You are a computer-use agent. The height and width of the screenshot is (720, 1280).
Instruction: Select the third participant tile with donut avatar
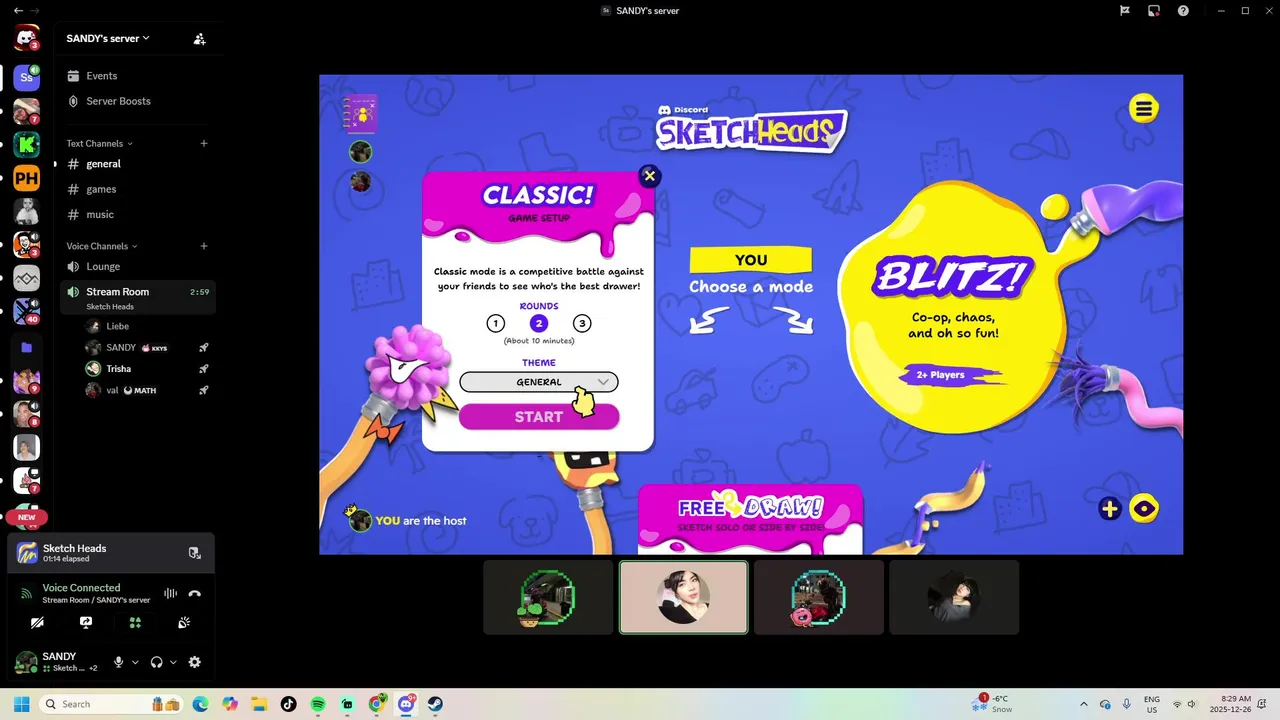click(x=819, y=597)
